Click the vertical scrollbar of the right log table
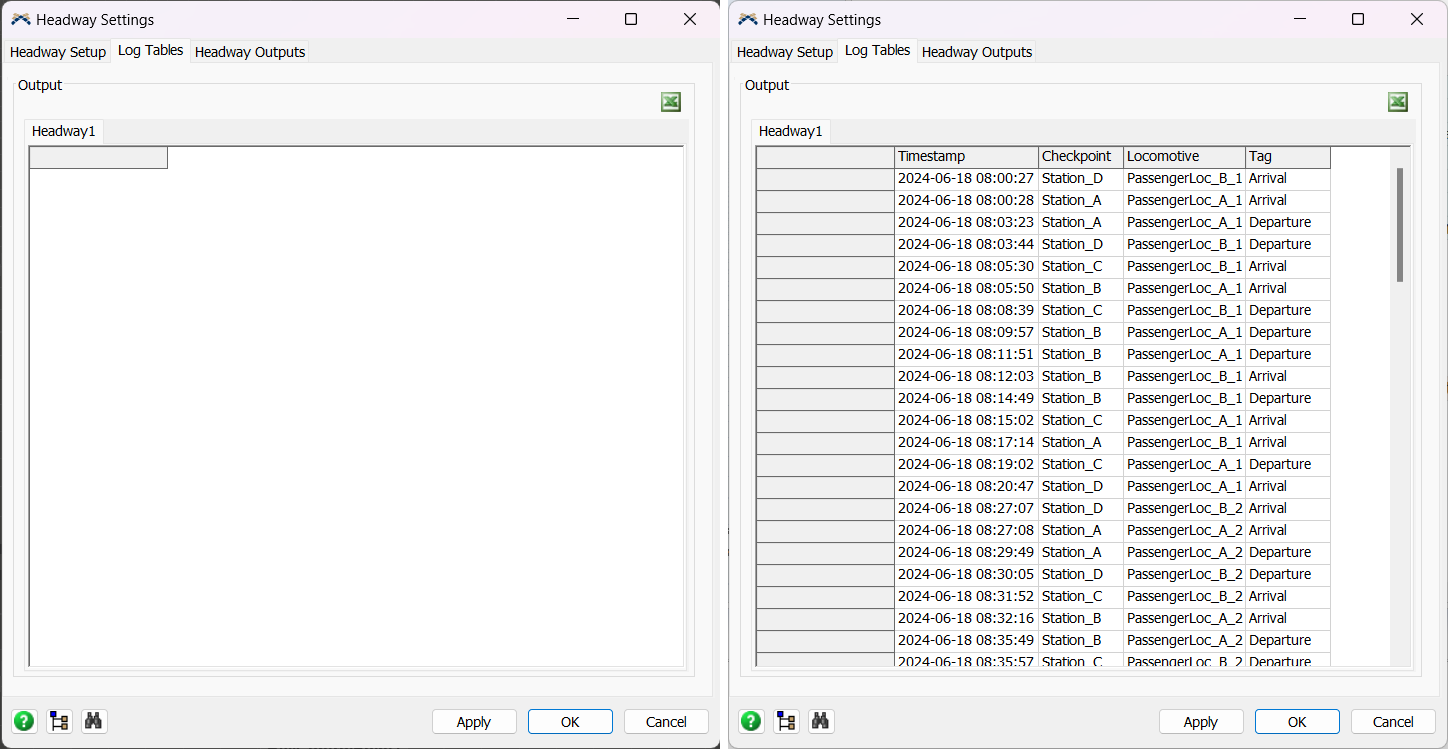Viewport: 1448px width, 749px height. tap(1400, 225)
